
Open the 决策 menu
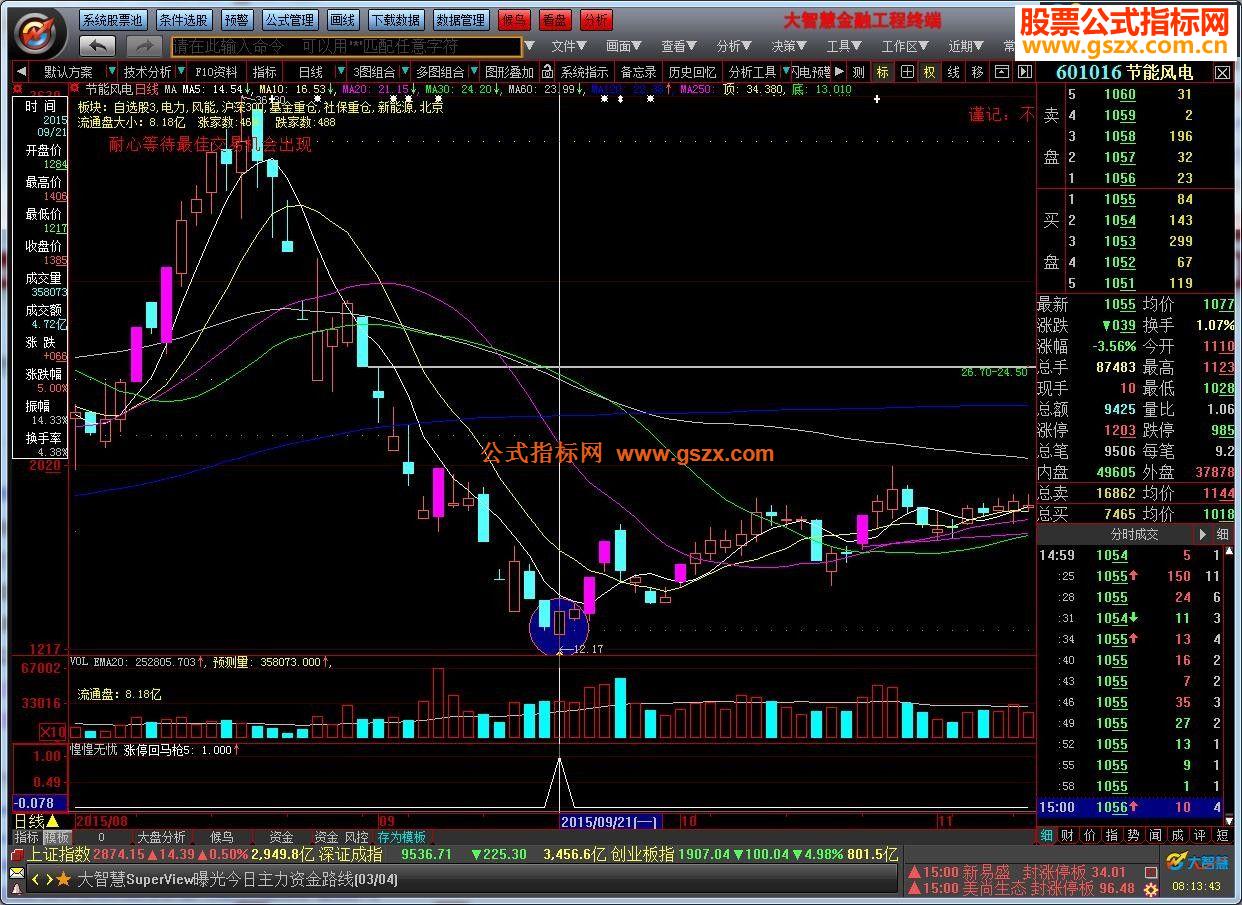789,46
